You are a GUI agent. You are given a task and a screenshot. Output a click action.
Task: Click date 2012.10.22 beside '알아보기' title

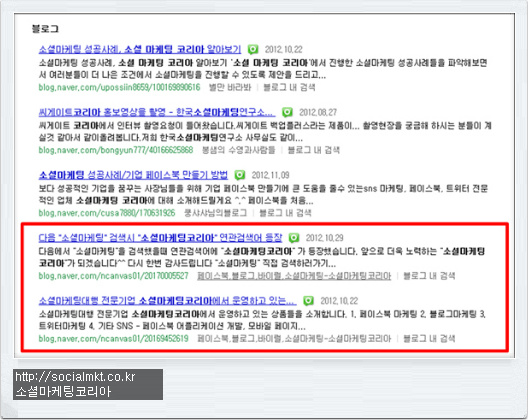[x=284, y=50]
